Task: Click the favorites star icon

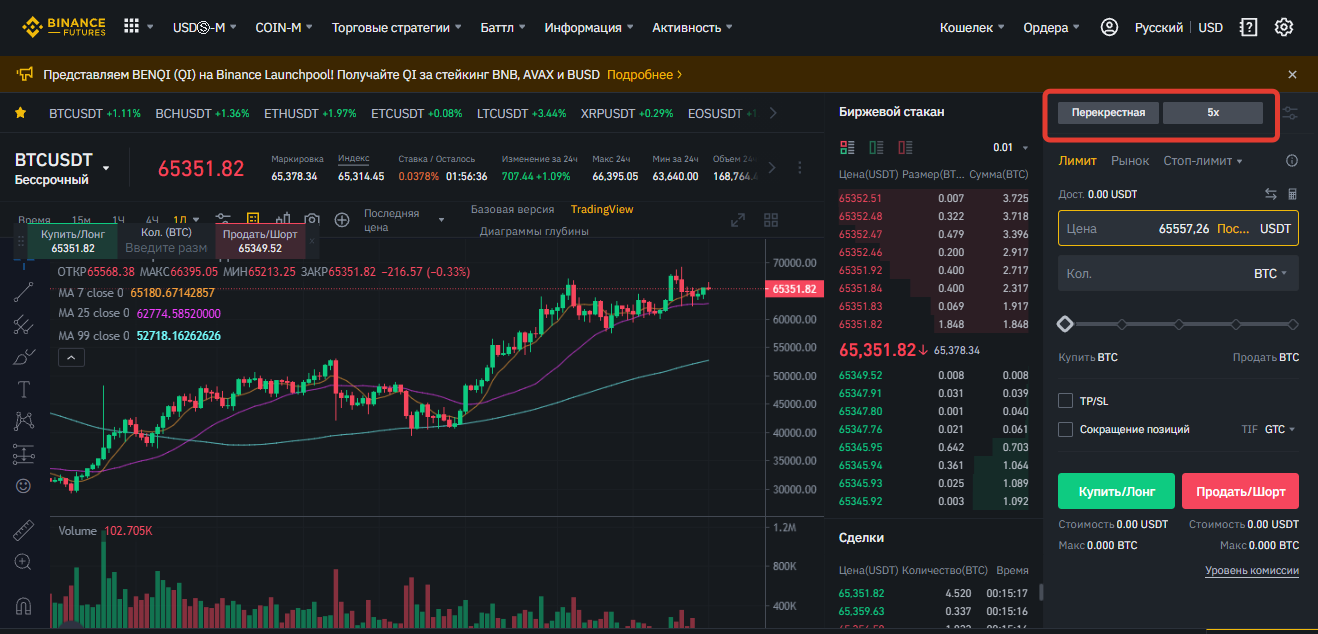Action: pyautogui.click(x=20, y=113)
